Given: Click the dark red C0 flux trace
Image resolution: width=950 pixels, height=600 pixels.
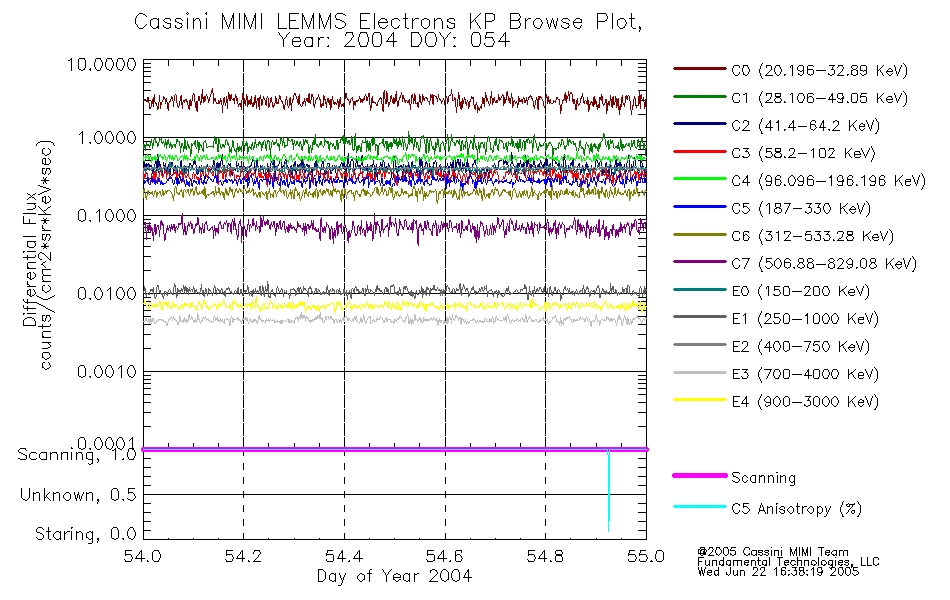Looking at the screenshot, I should 394,101.
